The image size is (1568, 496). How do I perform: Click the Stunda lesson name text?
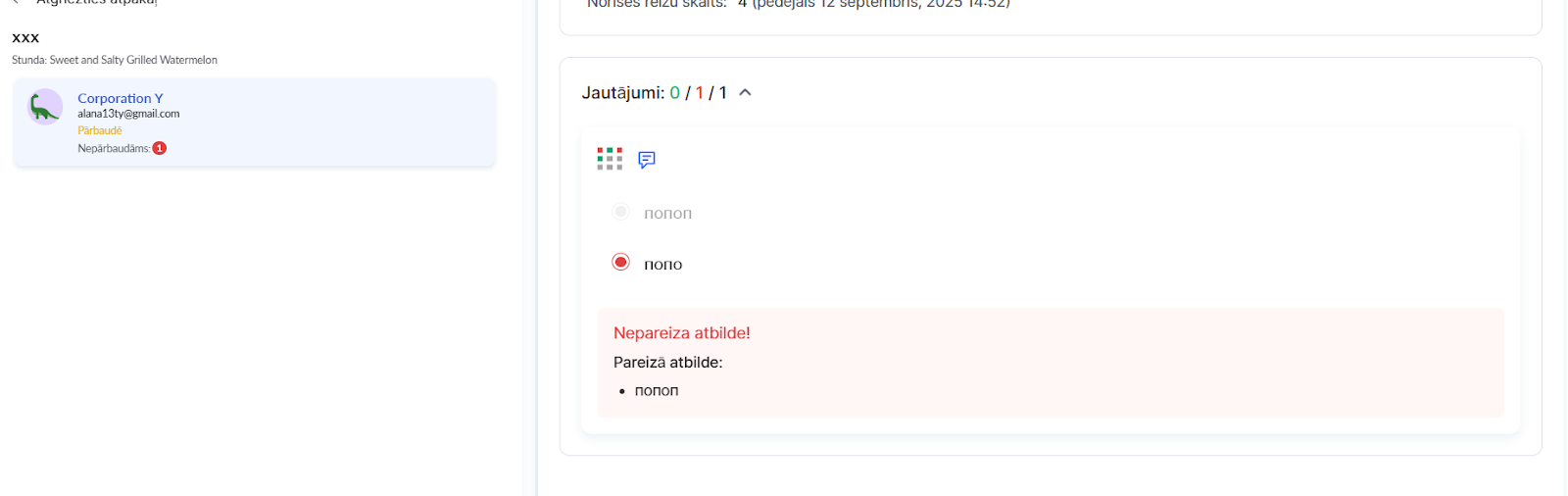pos(115,60)
